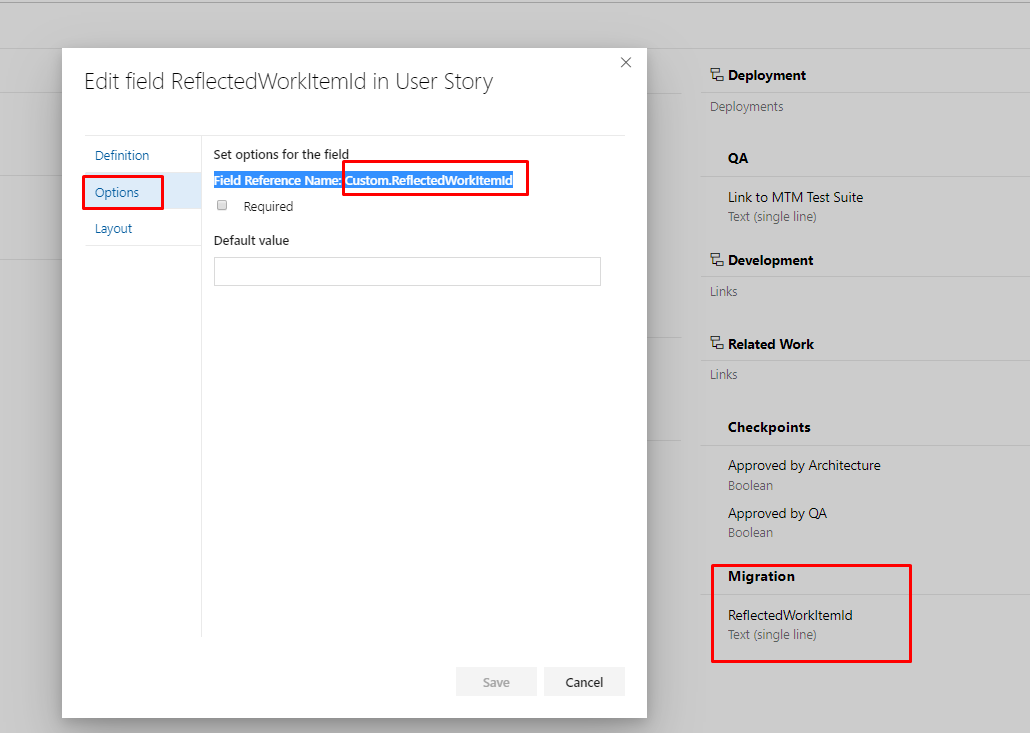This screenshot has height=733, width=1030.
Task: Click the Save button
Action: 496,681
